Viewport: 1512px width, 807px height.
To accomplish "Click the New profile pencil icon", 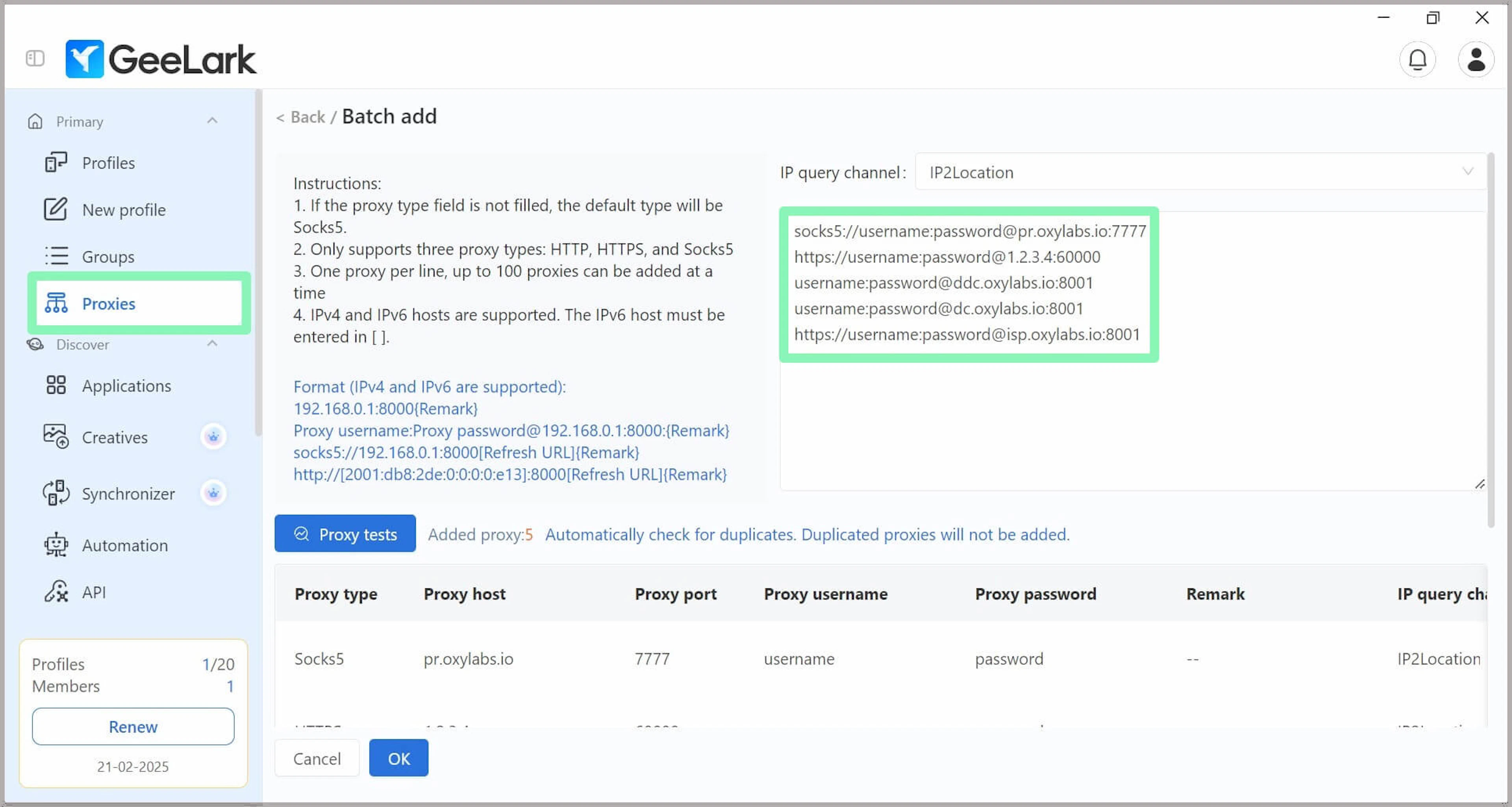I will coord(56,209).
